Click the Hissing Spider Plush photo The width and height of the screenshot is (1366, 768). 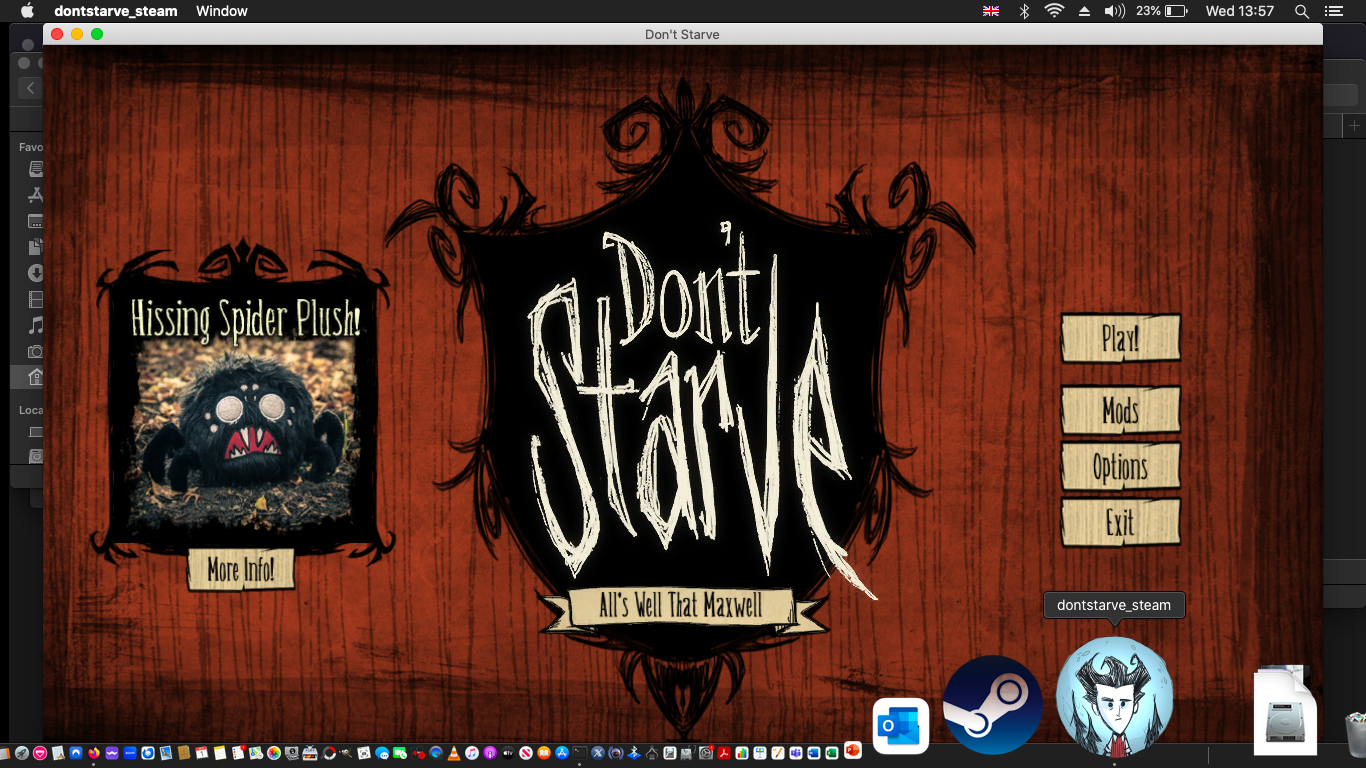(x=246, y=434)
